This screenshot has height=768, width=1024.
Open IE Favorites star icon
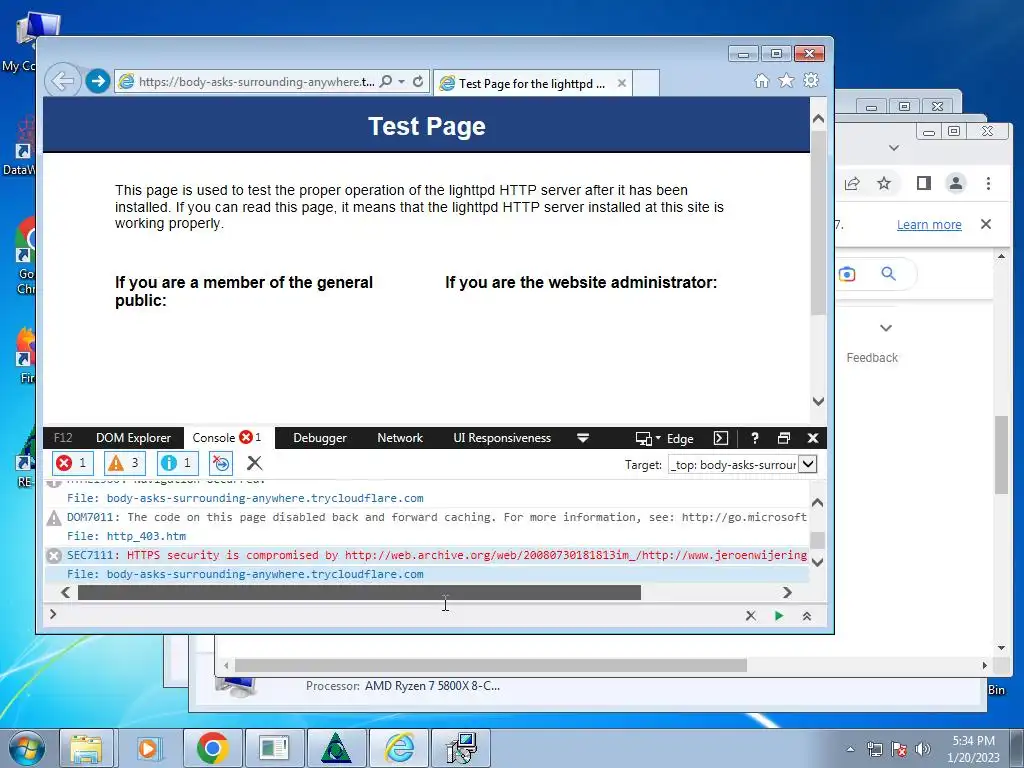pos(786,80)
